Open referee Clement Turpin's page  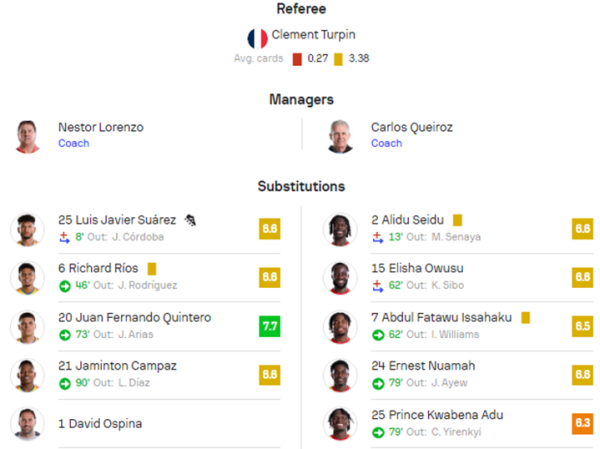click(313, 34)
